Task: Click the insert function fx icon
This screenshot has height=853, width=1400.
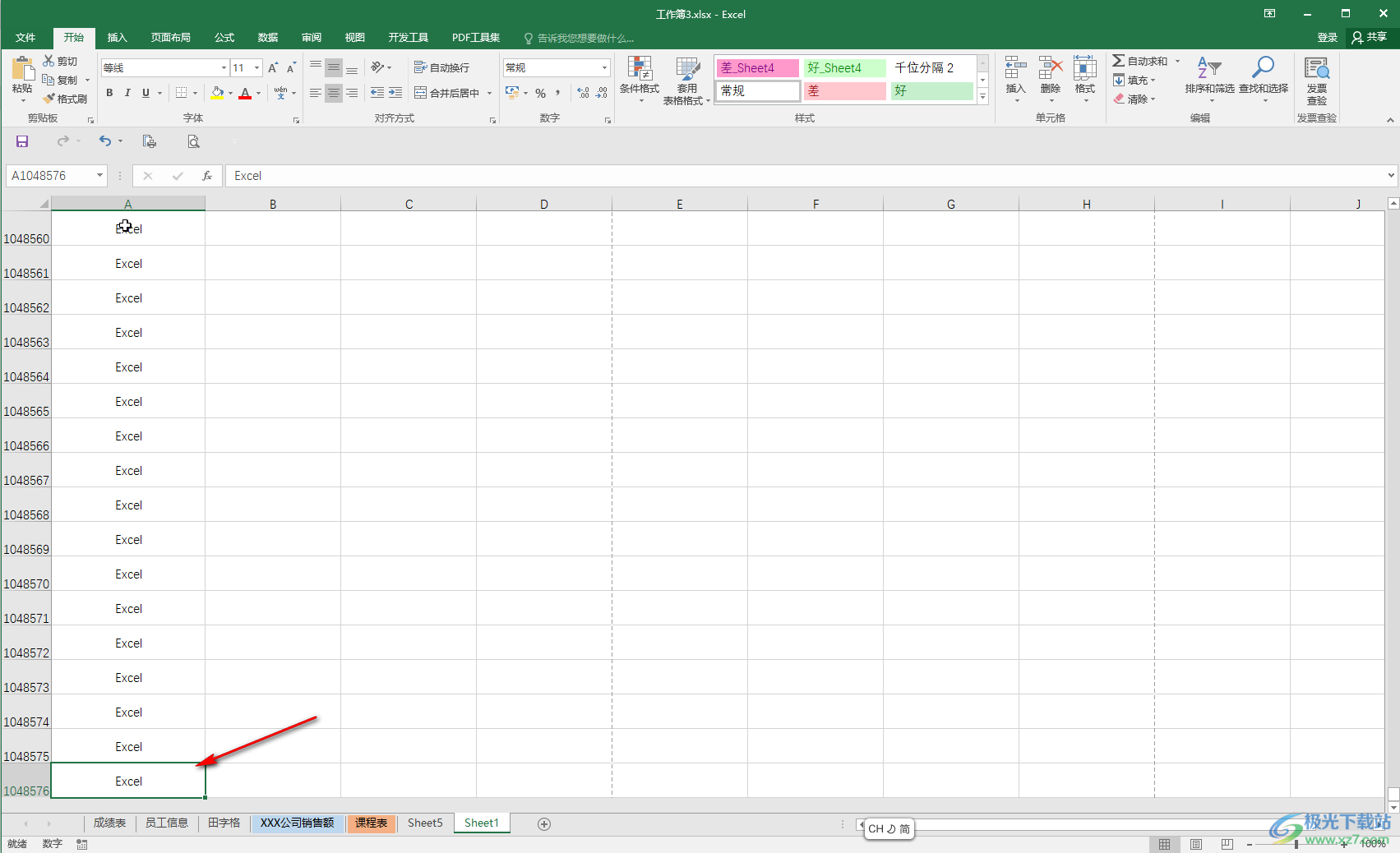Action: pyautogui.click(x=207, y=176)
